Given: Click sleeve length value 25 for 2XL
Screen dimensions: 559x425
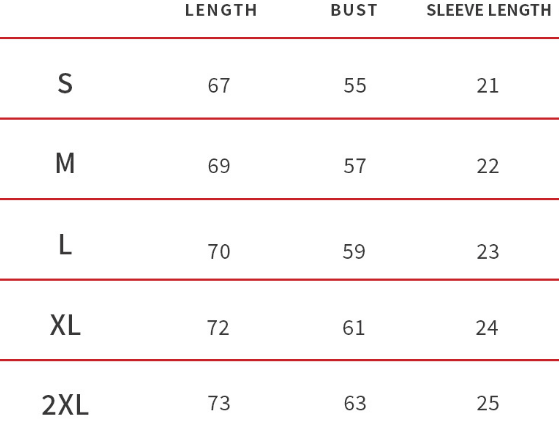Looking at the screenshot, I should [x=488, y=403].
